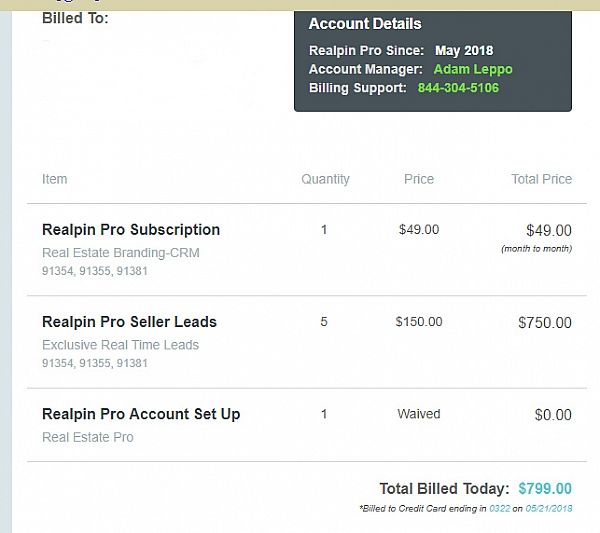Viewport: 600px width, 533px height.
Task: Click the month to month note
Action: tap(536, 249)
